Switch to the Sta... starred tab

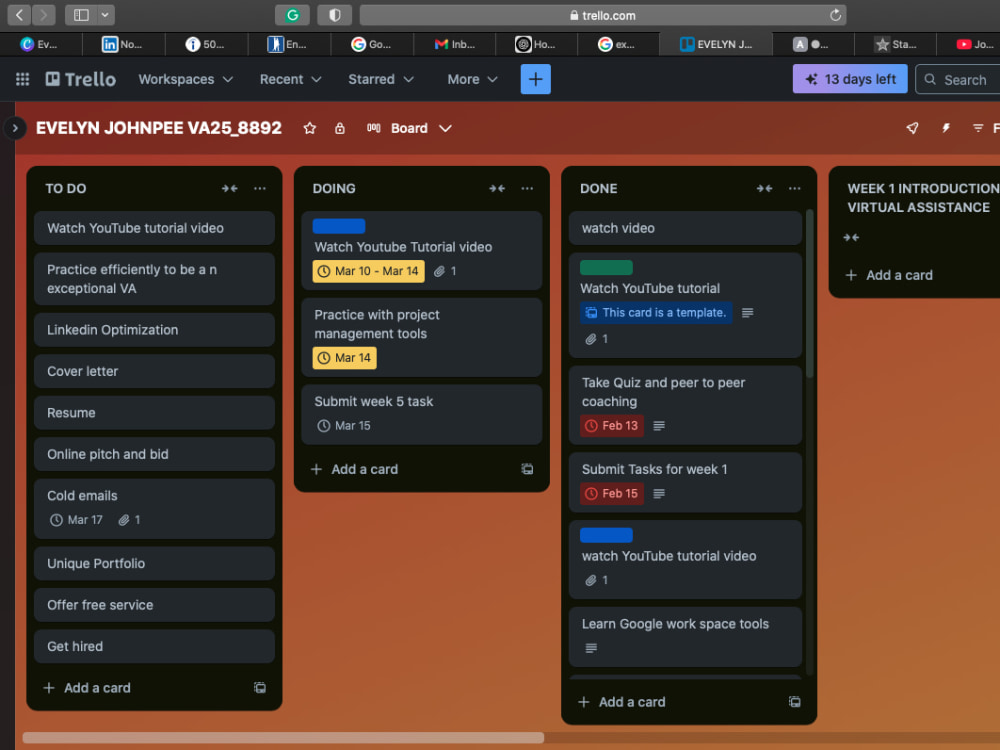(895, 44)
